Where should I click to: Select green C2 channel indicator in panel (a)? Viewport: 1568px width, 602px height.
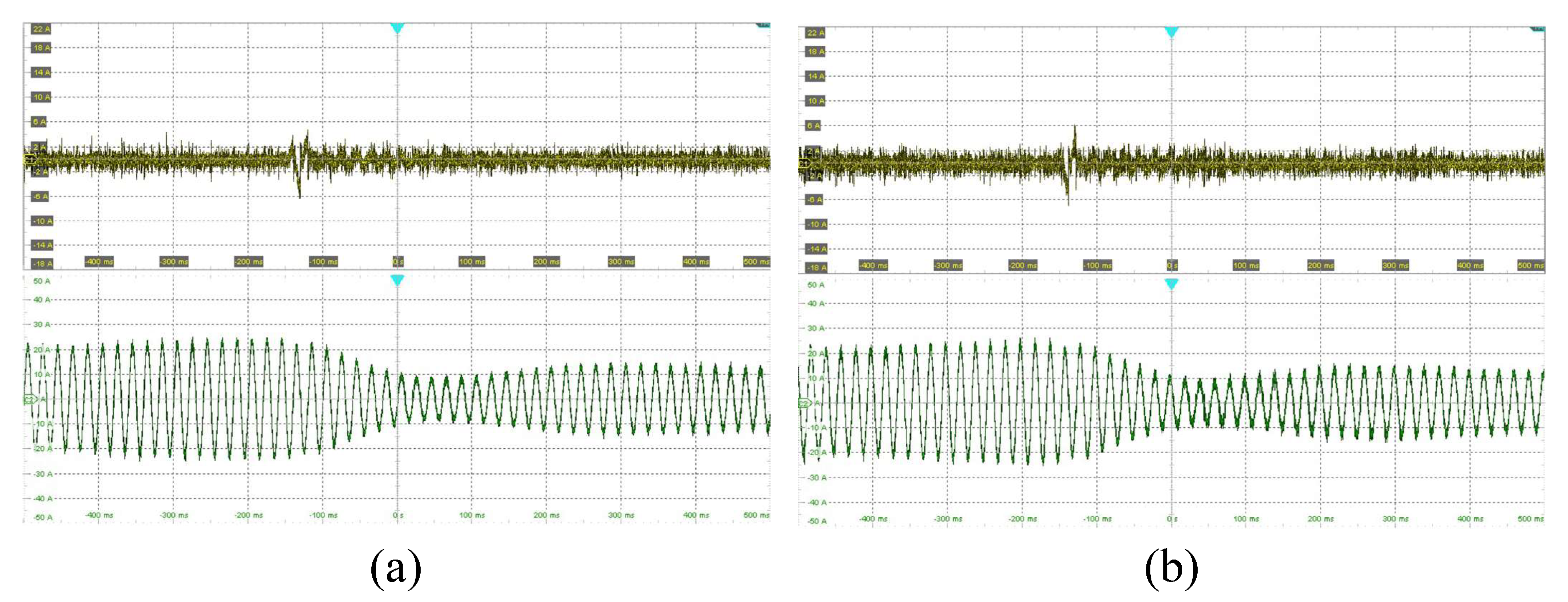29,399
